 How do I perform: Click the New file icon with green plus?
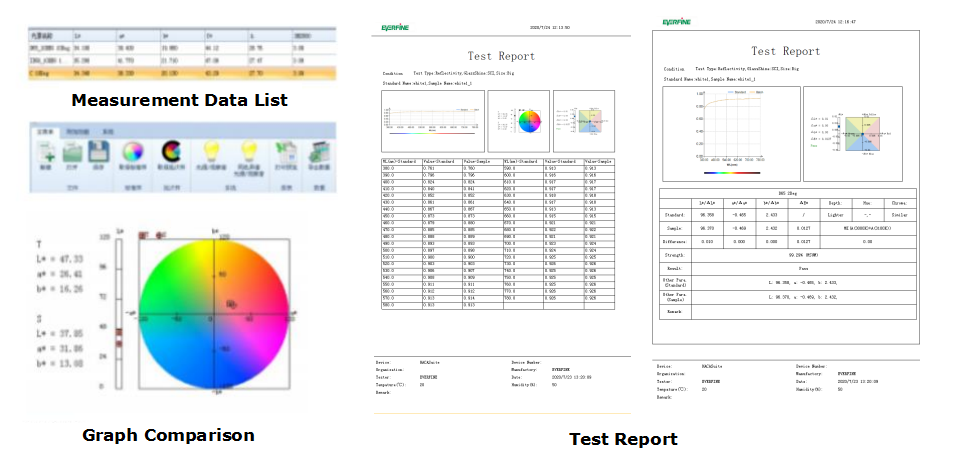coord(47,153)
